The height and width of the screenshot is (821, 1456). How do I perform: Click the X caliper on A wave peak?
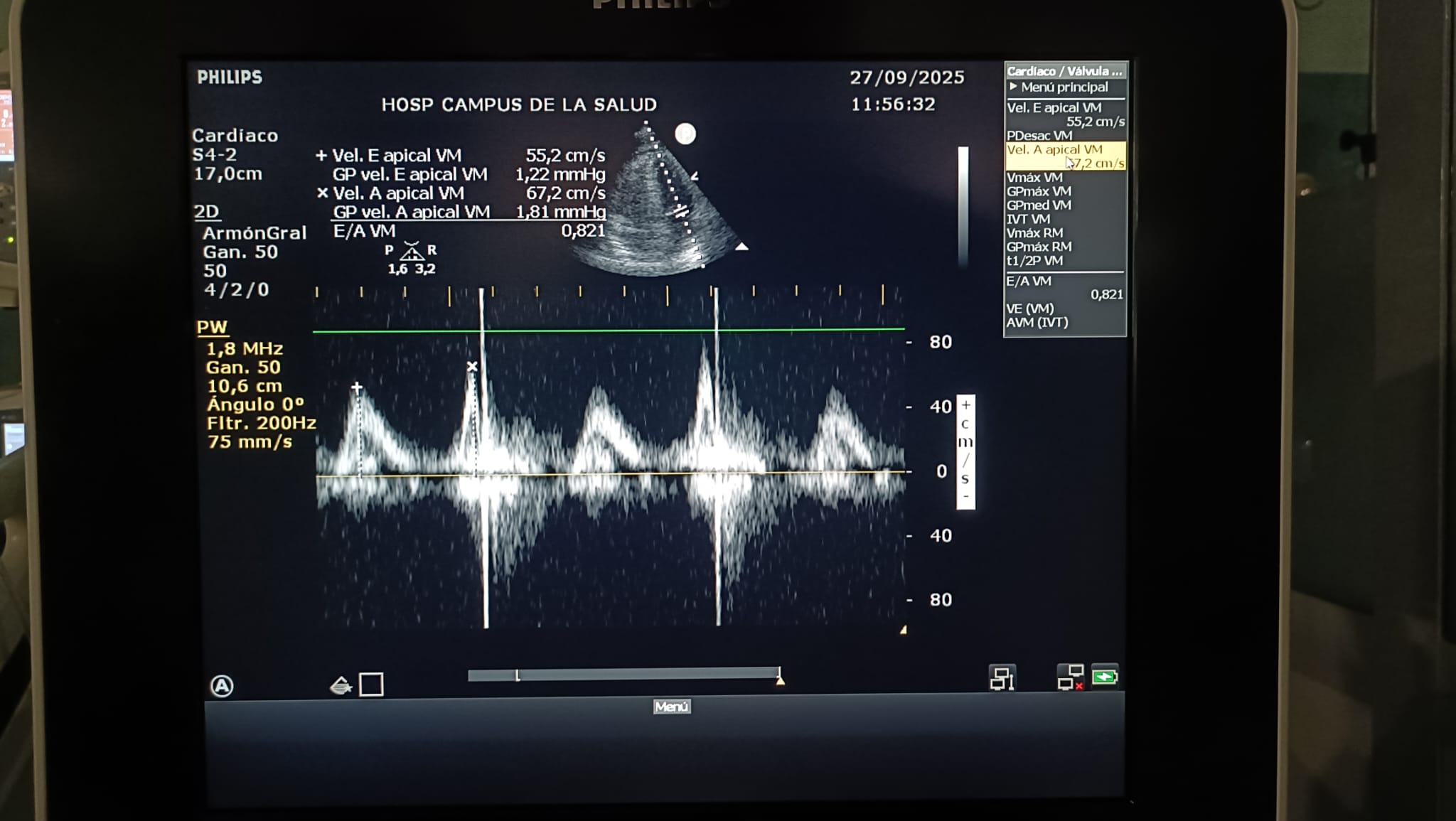click(x=472, y=367)
